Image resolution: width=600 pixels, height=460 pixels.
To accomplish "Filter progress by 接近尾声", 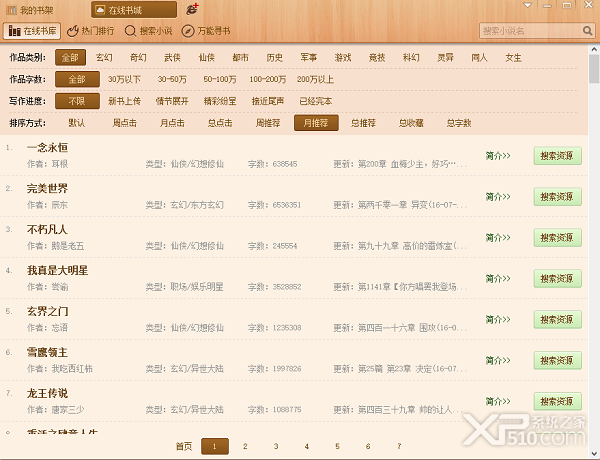I will pyautogui.click(x=268, y=101).
